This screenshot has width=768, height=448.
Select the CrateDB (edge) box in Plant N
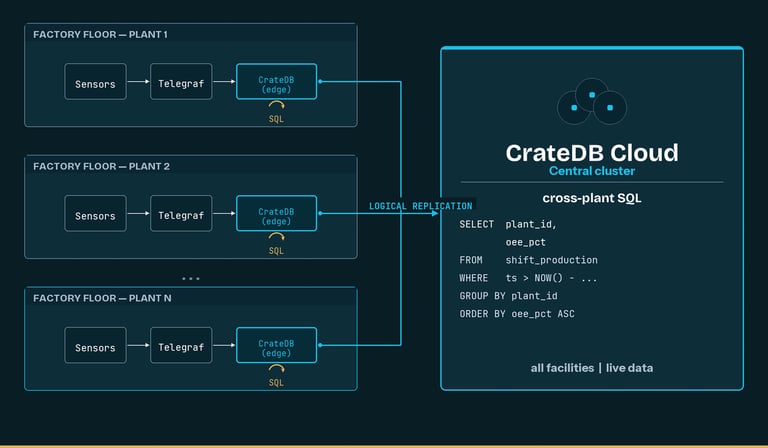coord(276,345)
